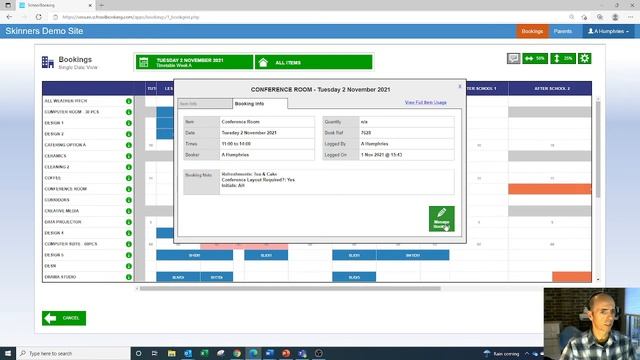Open info icon for Design 5 row
Screen dimensions: 640x360
pyautogui.click(x=129, y=255)
